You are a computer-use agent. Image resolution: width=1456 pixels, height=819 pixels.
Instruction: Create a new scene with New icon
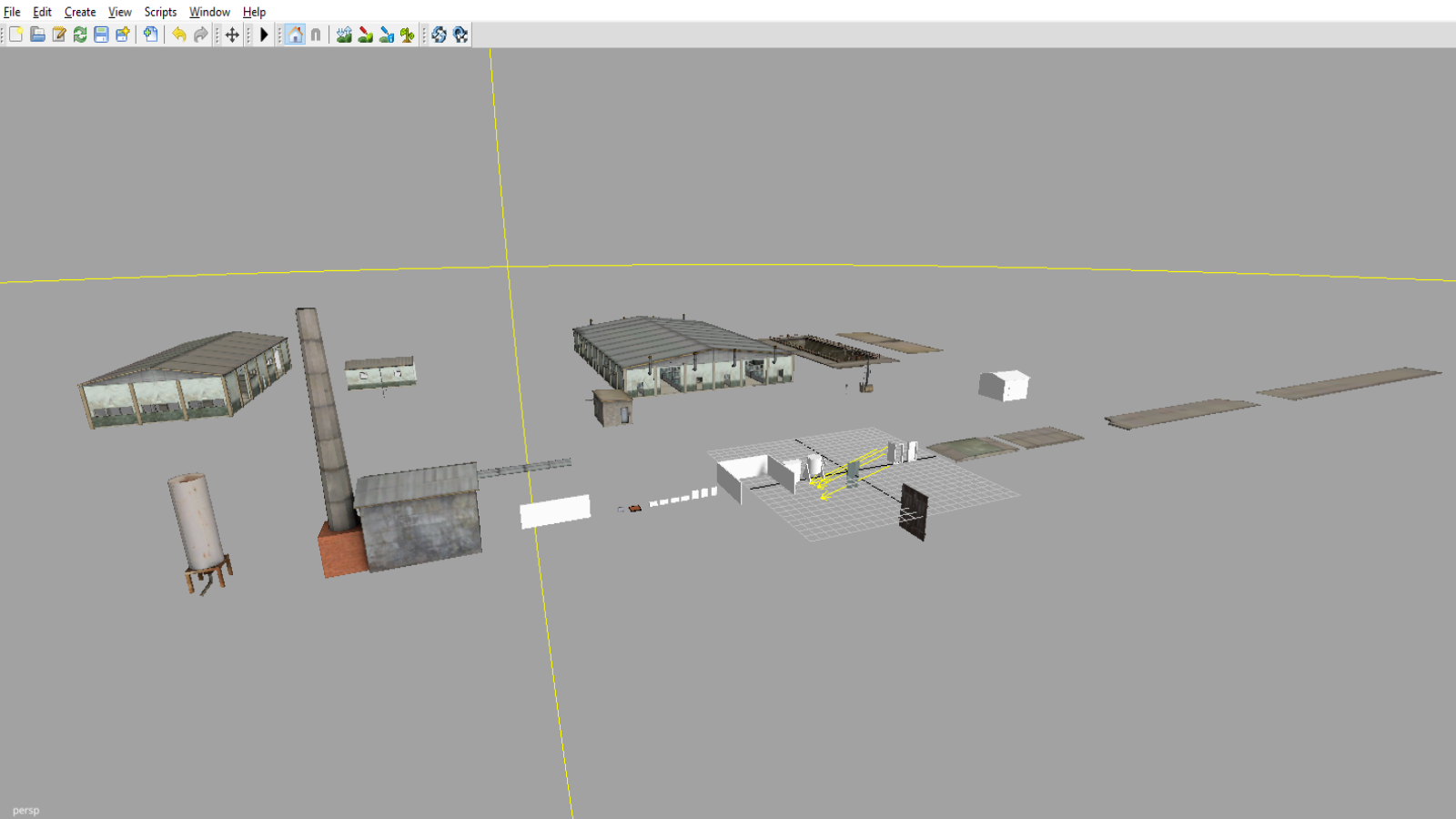[x=16, y=35]
